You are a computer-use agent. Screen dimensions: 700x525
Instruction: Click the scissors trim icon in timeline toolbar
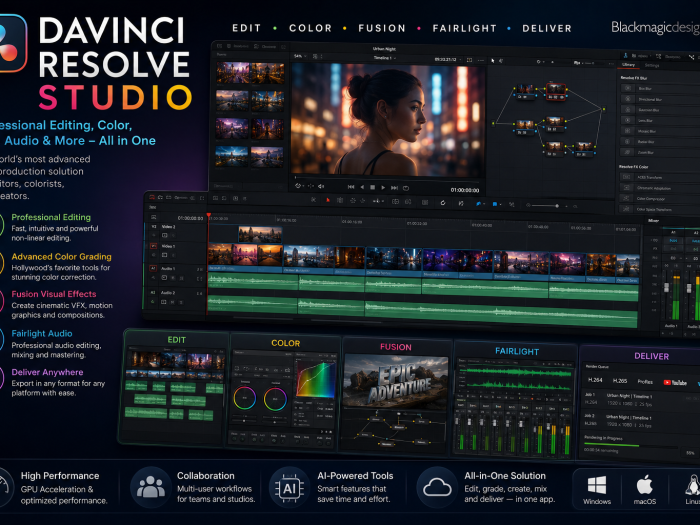click(x=313, y=200)
